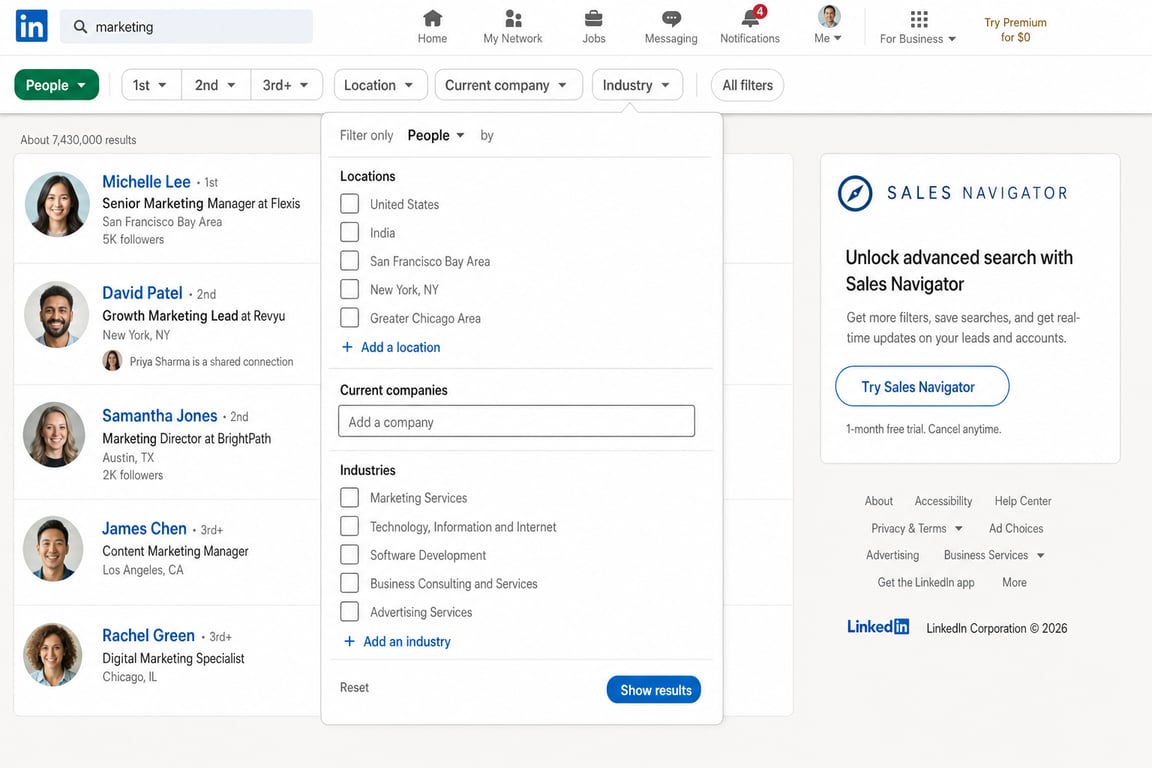The width and height of the screenshot is (1152, 768).
Task: Open the Messaging chat bubble icon
Action: pyautogui.click(x=671, y=18)
